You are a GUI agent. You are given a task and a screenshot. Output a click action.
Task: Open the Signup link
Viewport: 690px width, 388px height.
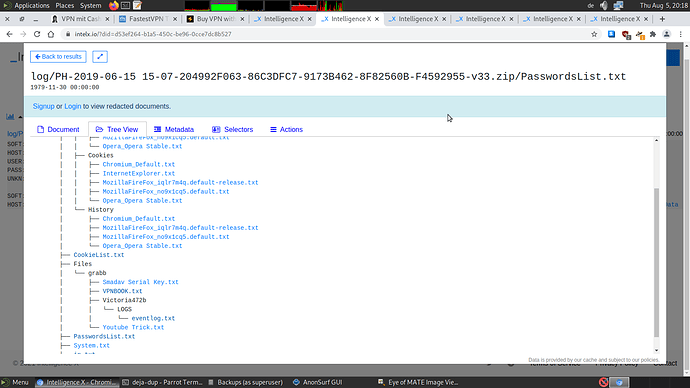click(43, 106)
